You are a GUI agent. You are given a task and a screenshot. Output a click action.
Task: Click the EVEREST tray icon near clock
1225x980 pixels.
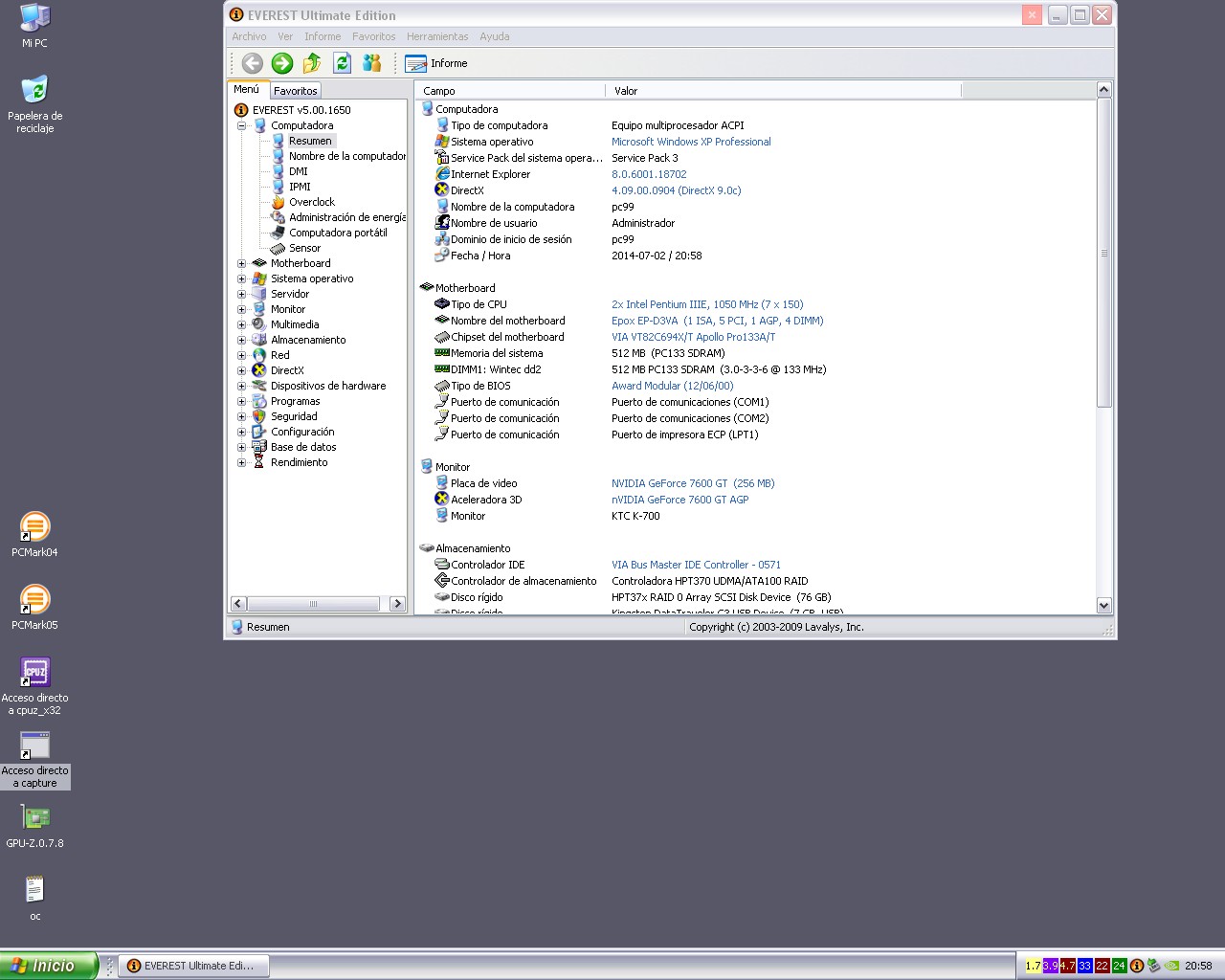tap(1137, 966)
